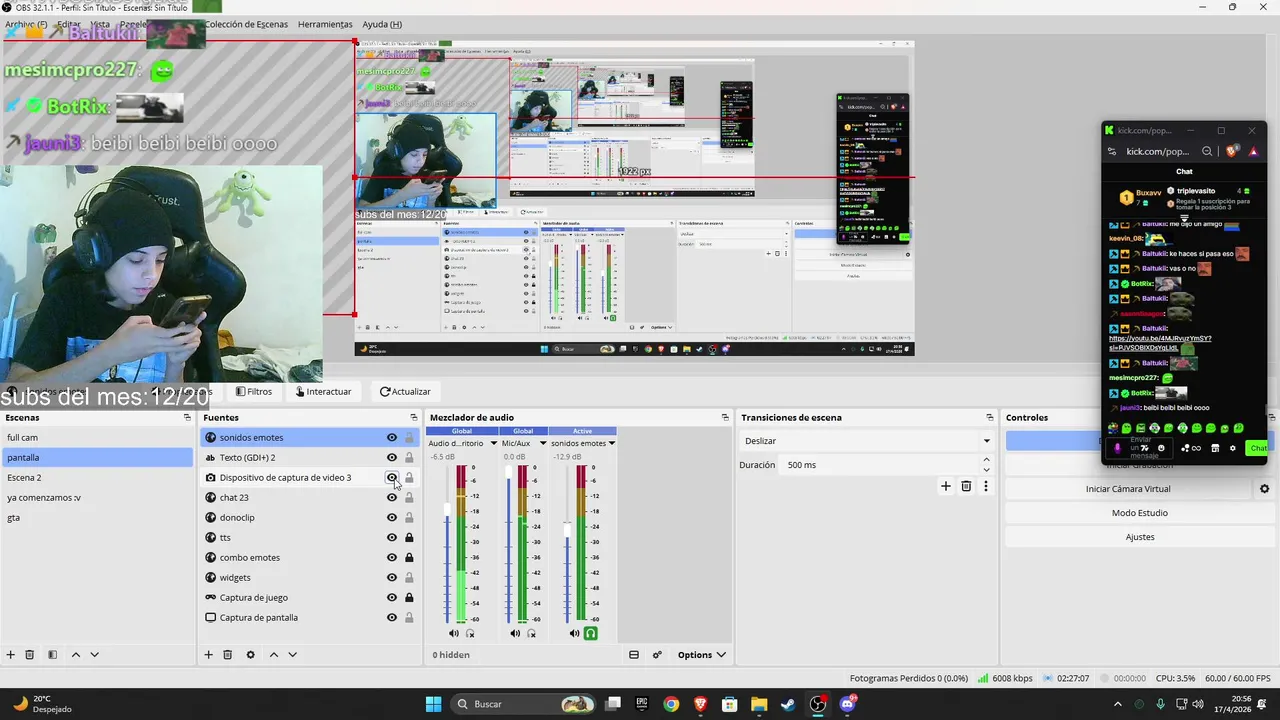Toggle monitoring on Audio del escritorio

470,633
